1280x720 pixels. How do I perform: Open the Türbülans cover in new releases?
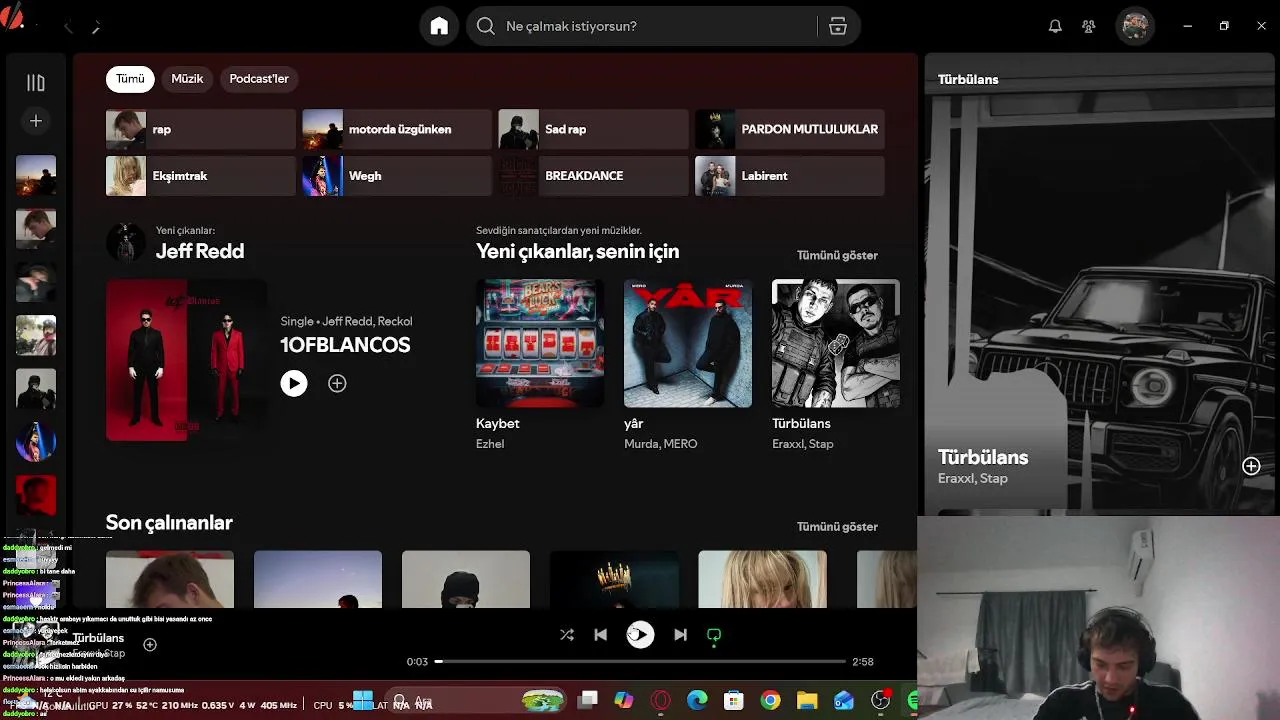[836, 343]
